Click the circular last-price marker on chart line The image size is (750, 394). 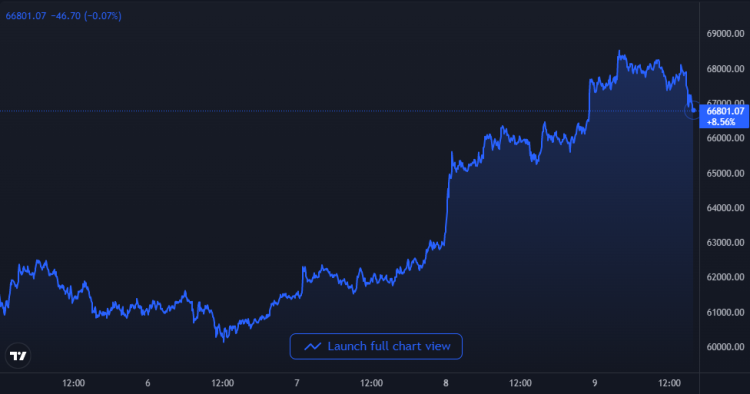693,110
